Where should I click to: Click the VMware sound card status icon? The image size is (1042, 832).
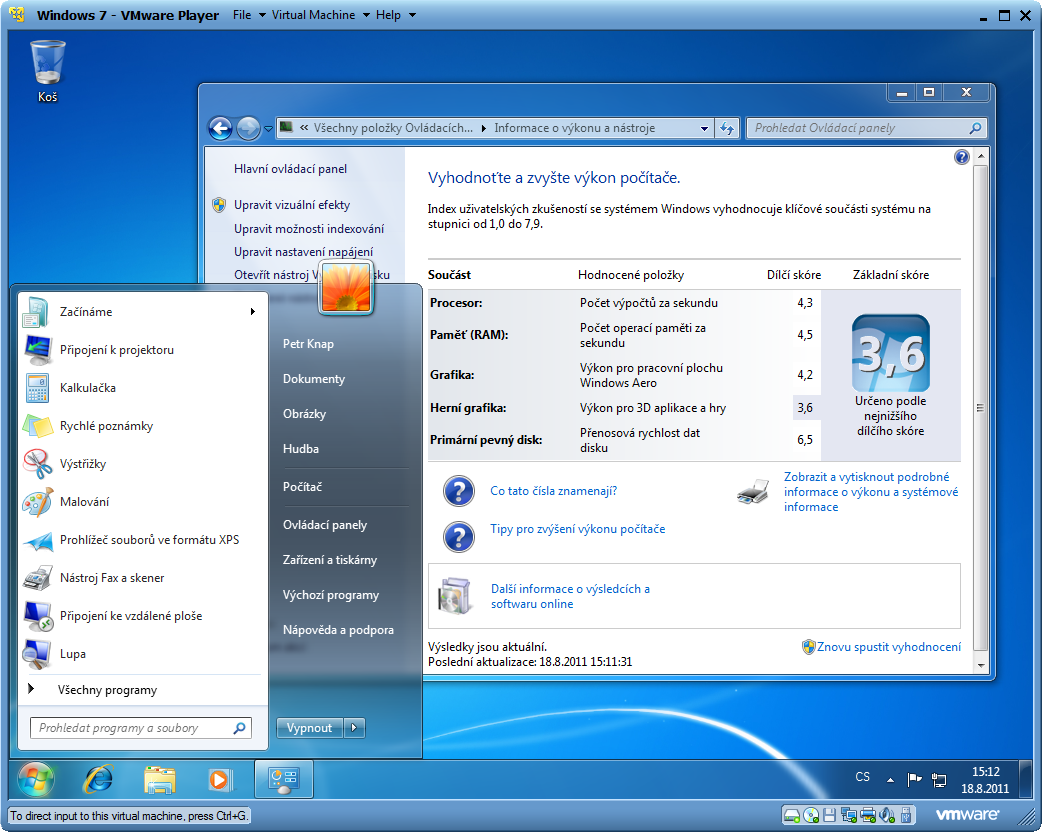click(887, 815)
